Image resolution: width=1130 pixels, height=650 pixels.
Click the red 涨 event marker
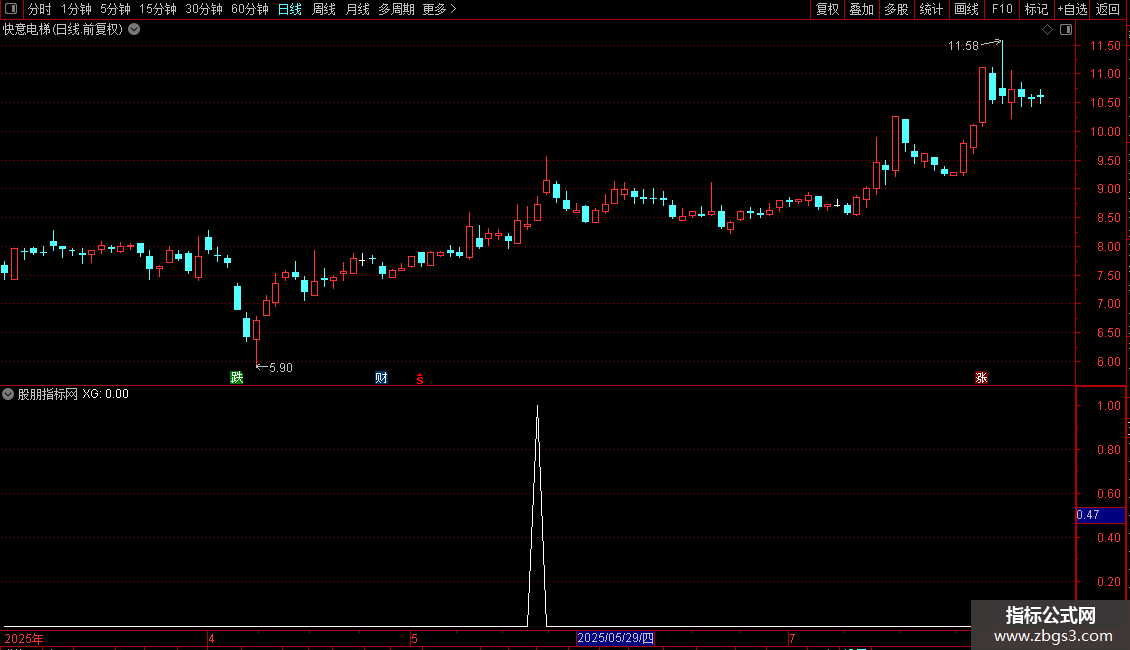[981, 378]
